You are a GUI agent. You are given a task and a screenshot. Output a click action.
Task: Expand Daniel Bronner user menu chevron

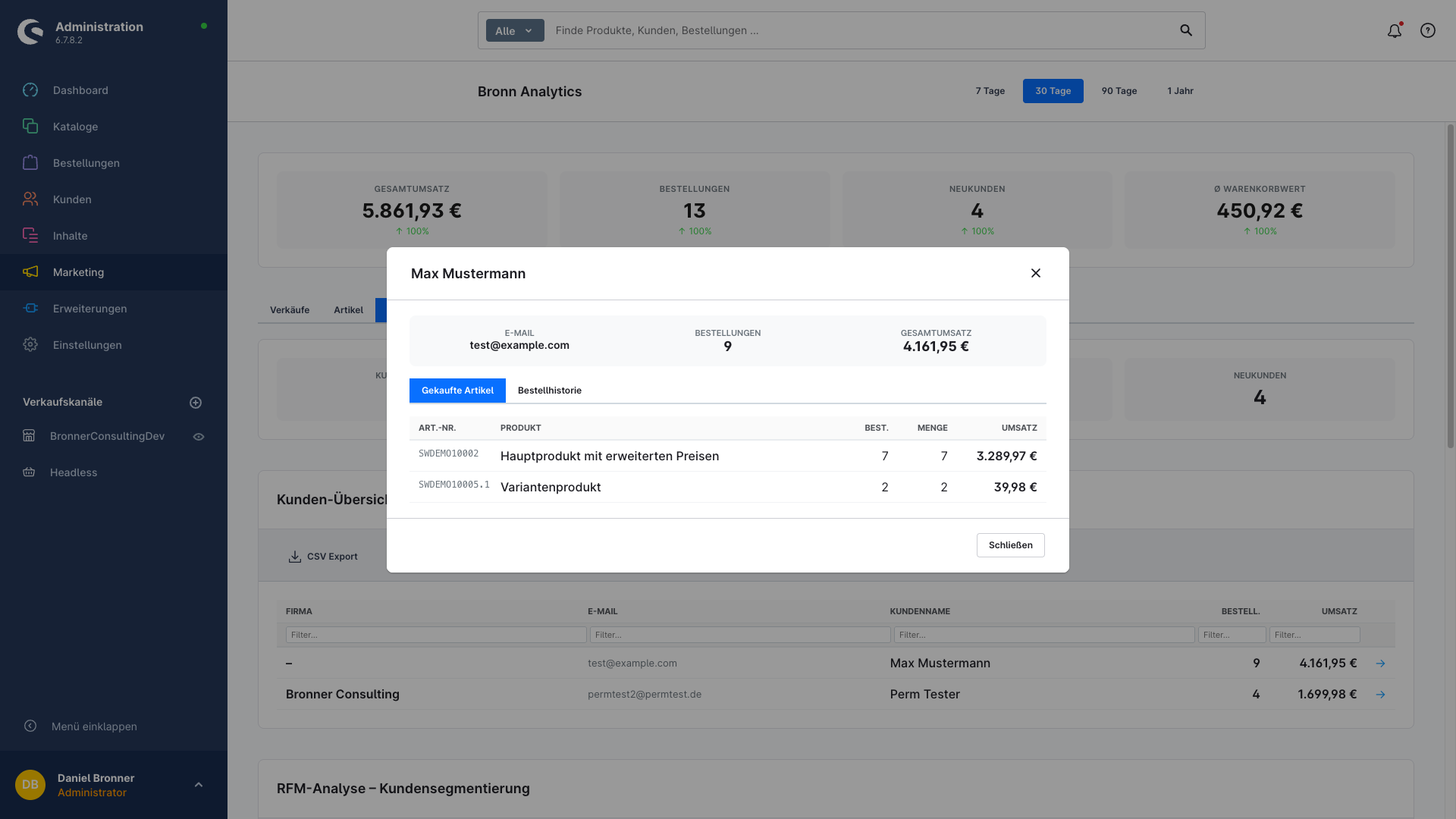coord(199,785)
